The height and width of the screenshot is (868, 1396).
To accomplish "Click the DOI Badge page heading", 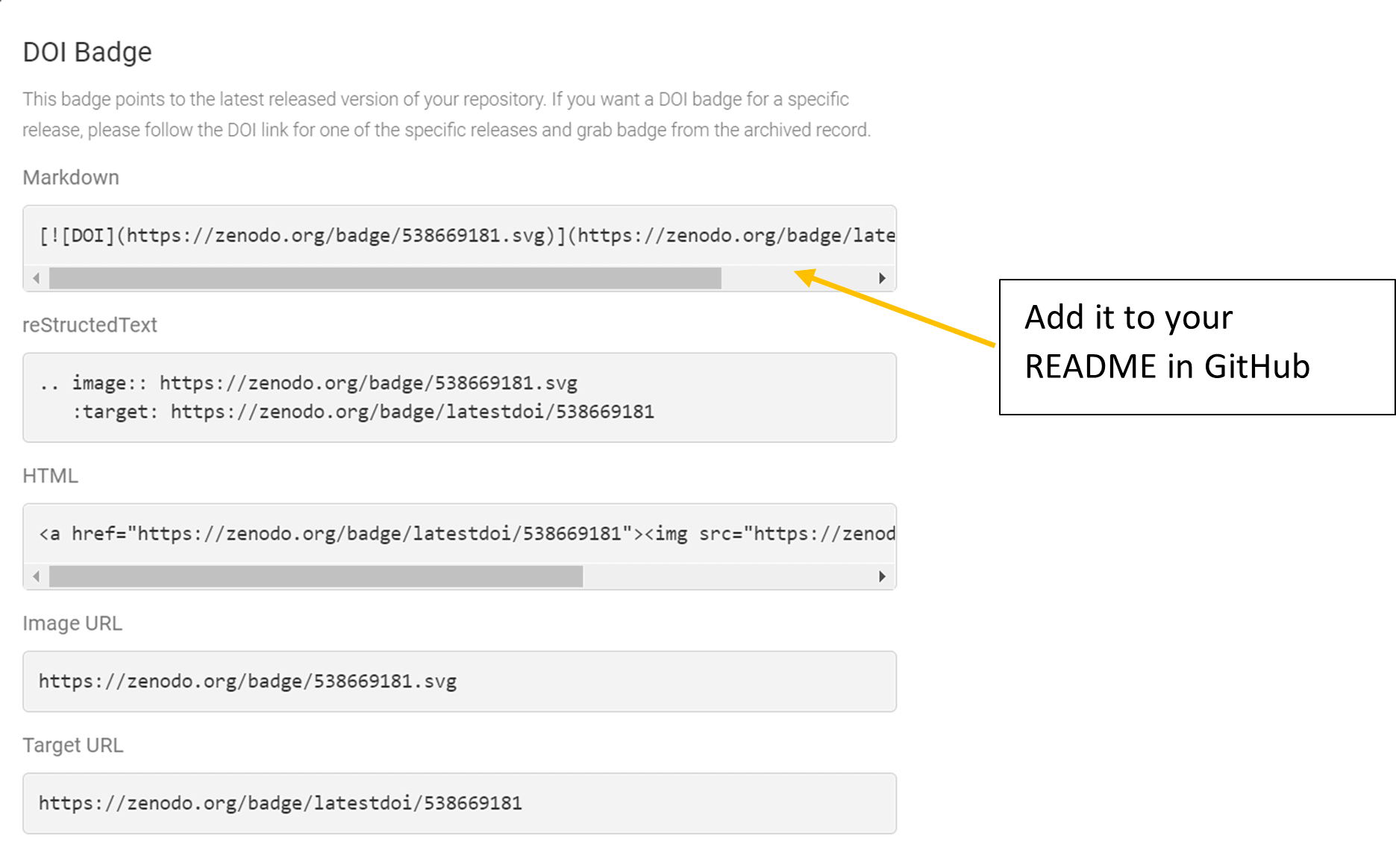I will 87,51.
